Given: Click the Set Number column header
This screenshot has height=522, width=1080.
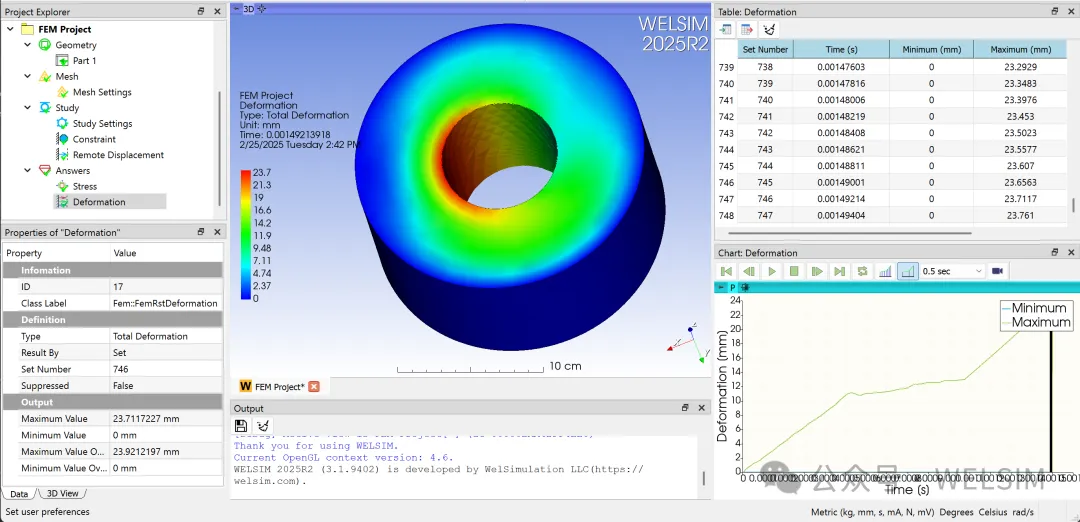Looking at the screenshot, I should tap(765, 50).
